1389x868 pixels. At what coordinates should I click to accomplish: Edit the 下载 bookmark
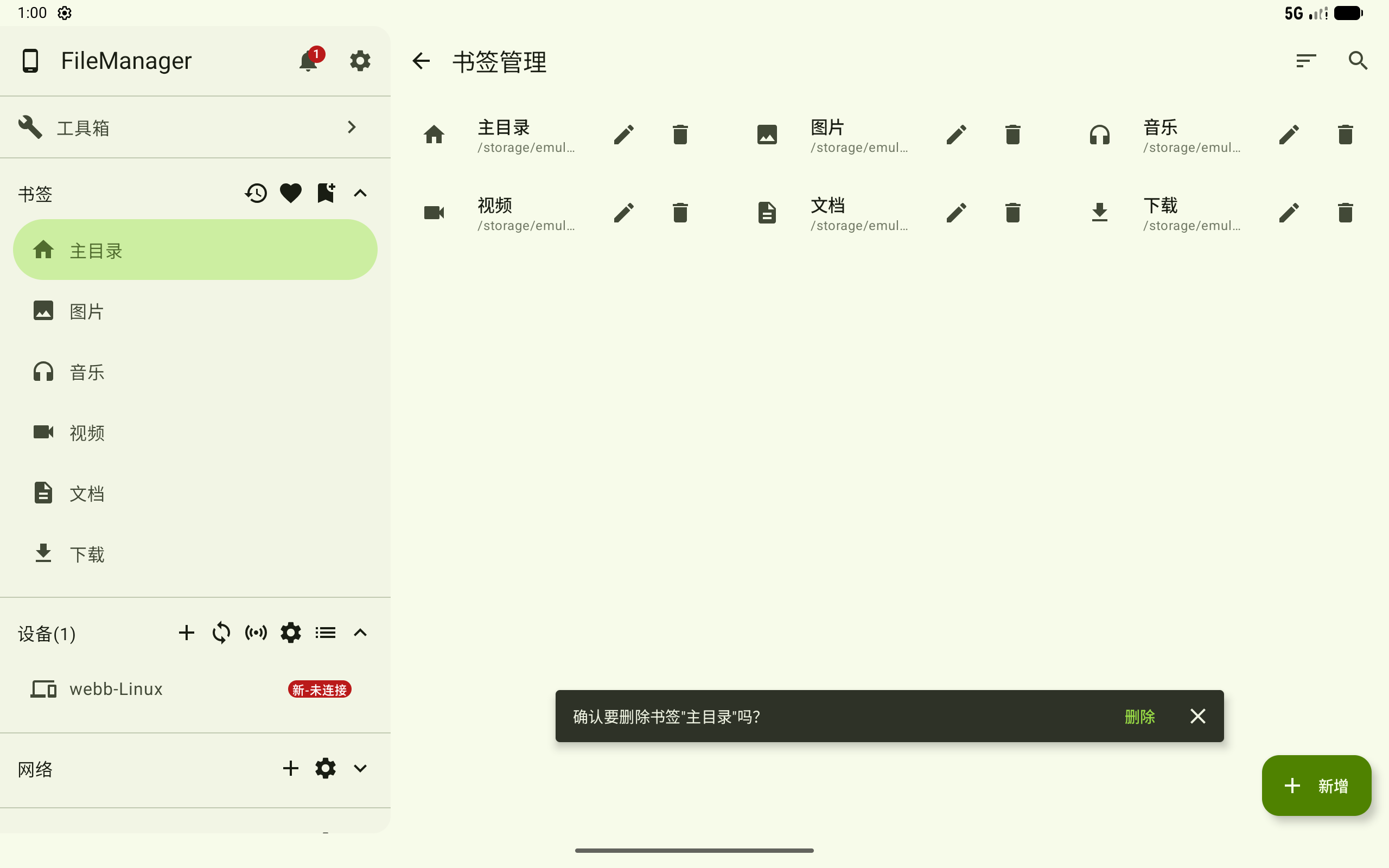[1289, 213]
